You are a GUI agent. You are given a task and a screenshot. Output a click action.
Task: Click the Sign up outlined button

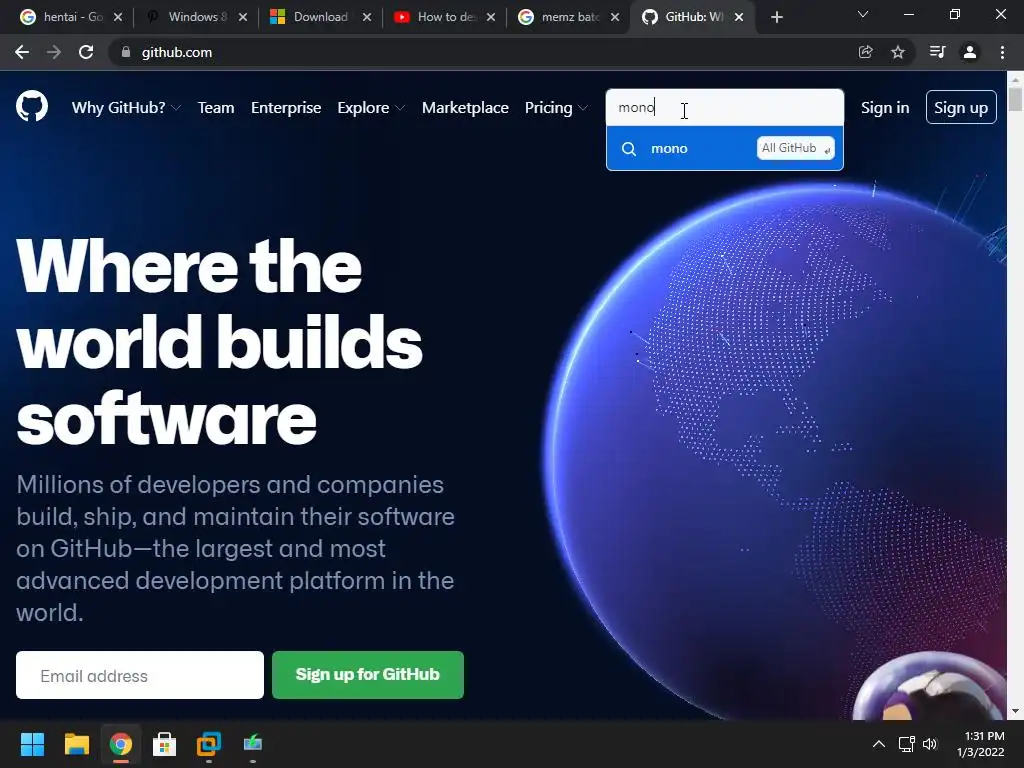click(x=961, y=107)
